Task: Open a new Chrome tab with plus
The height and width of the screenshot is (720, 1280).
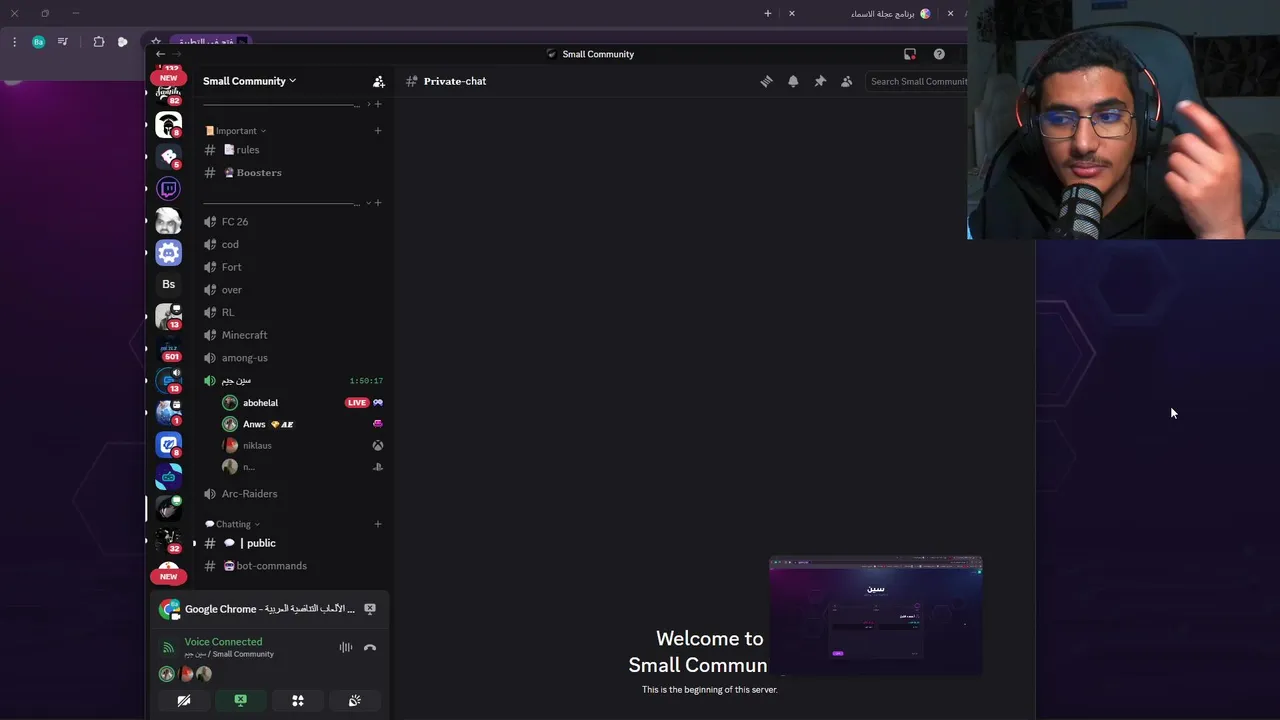Action: point(768,13)
